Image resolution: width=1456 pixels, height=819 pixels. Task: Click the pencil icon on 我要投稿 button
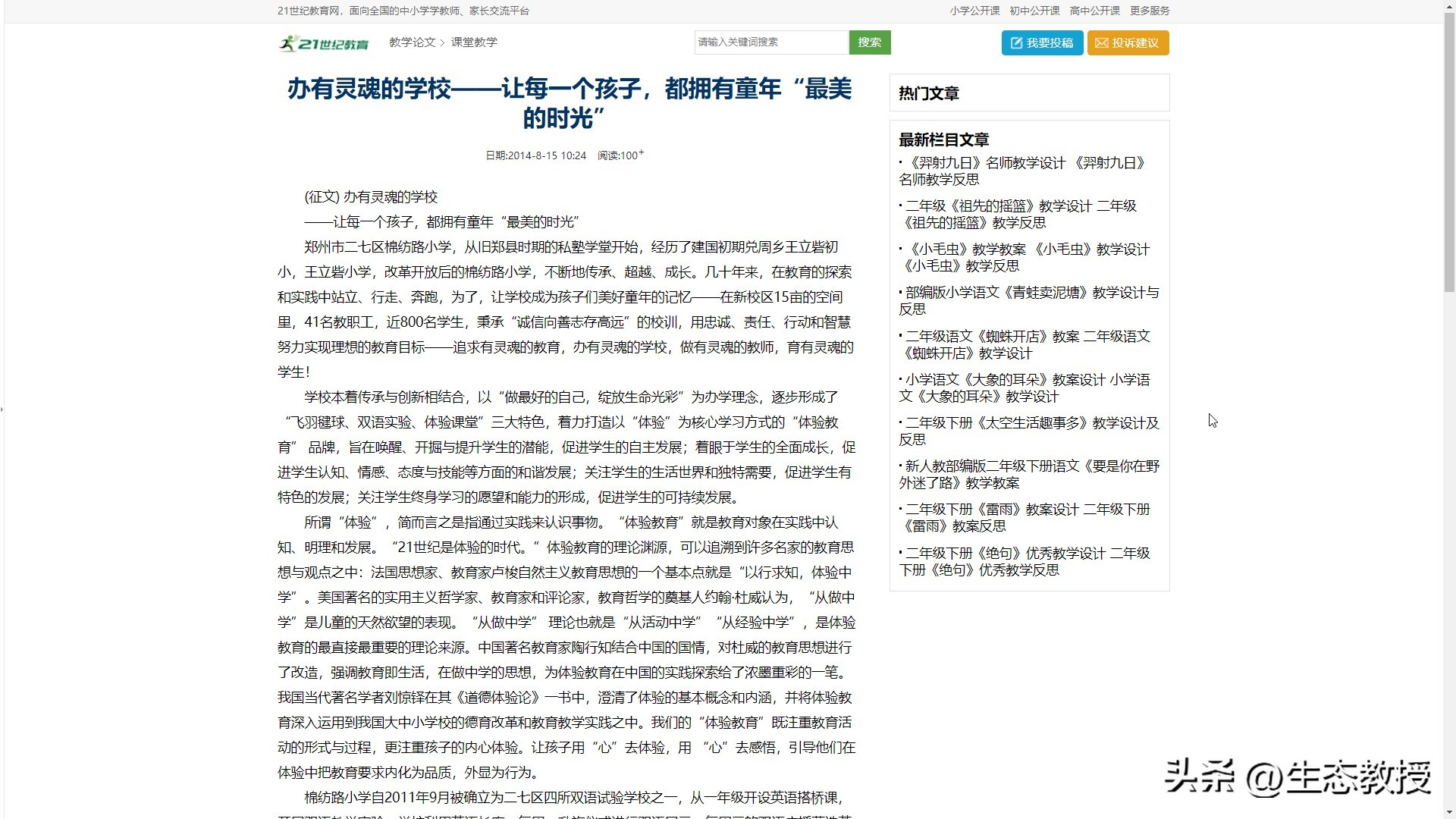tap(1016, 43)
